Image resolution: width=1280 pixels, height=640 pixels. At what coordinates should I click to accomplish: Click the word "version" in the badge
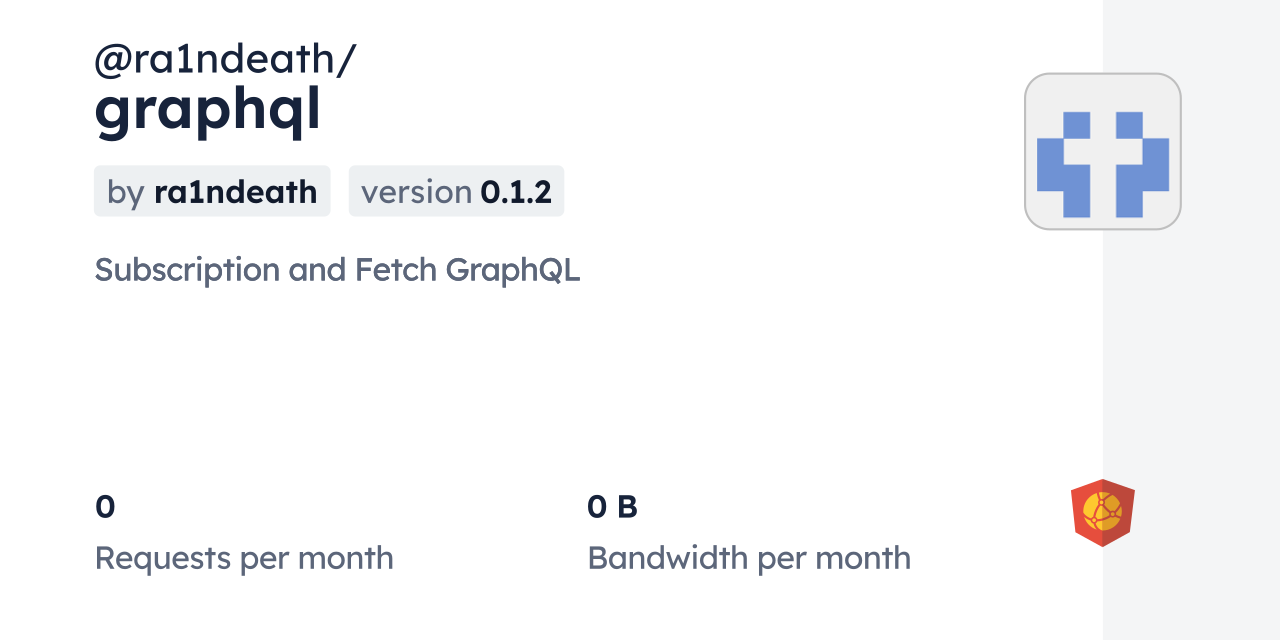pyautogui.click(x=416, y=191)
